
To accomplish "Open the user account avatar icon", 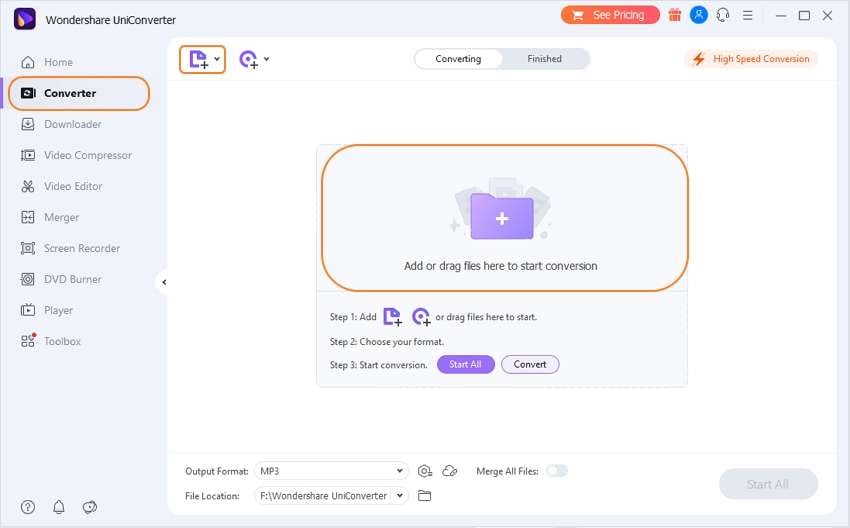I will pos(699,15).
